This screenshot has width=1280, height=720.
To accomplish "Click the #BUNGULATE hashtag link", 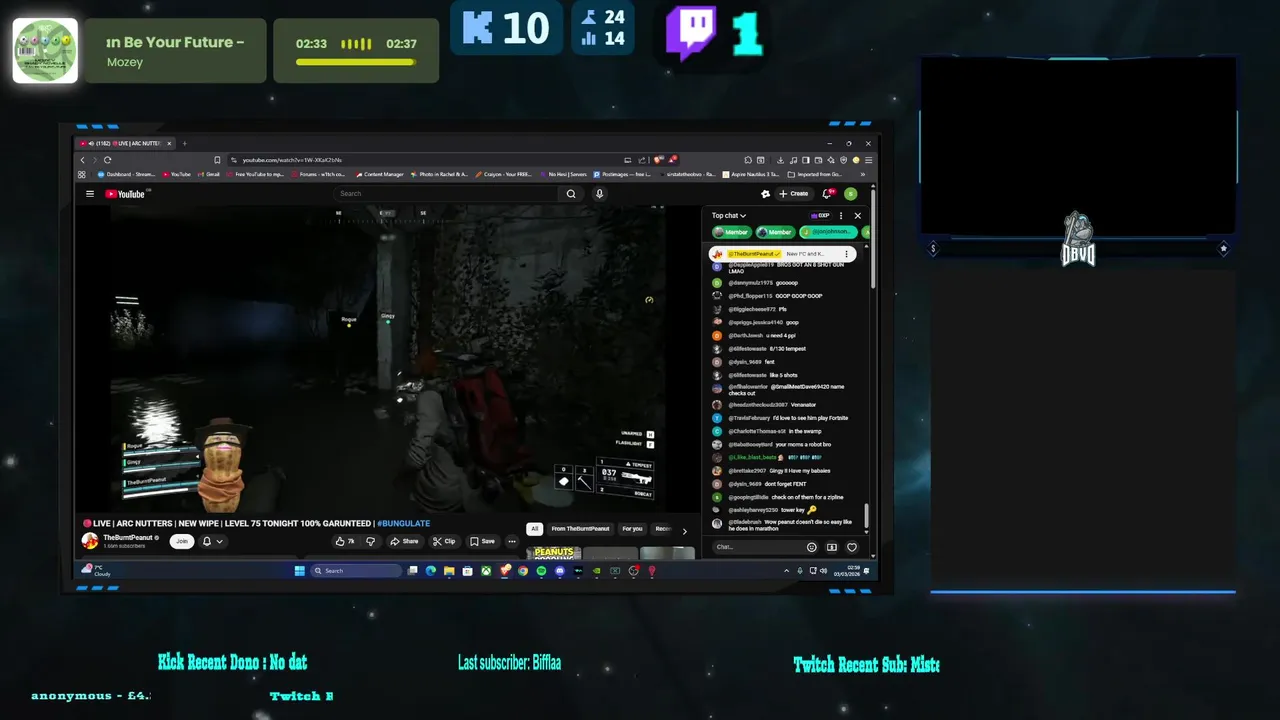I will pyautogui.click(x=403, y=523).
